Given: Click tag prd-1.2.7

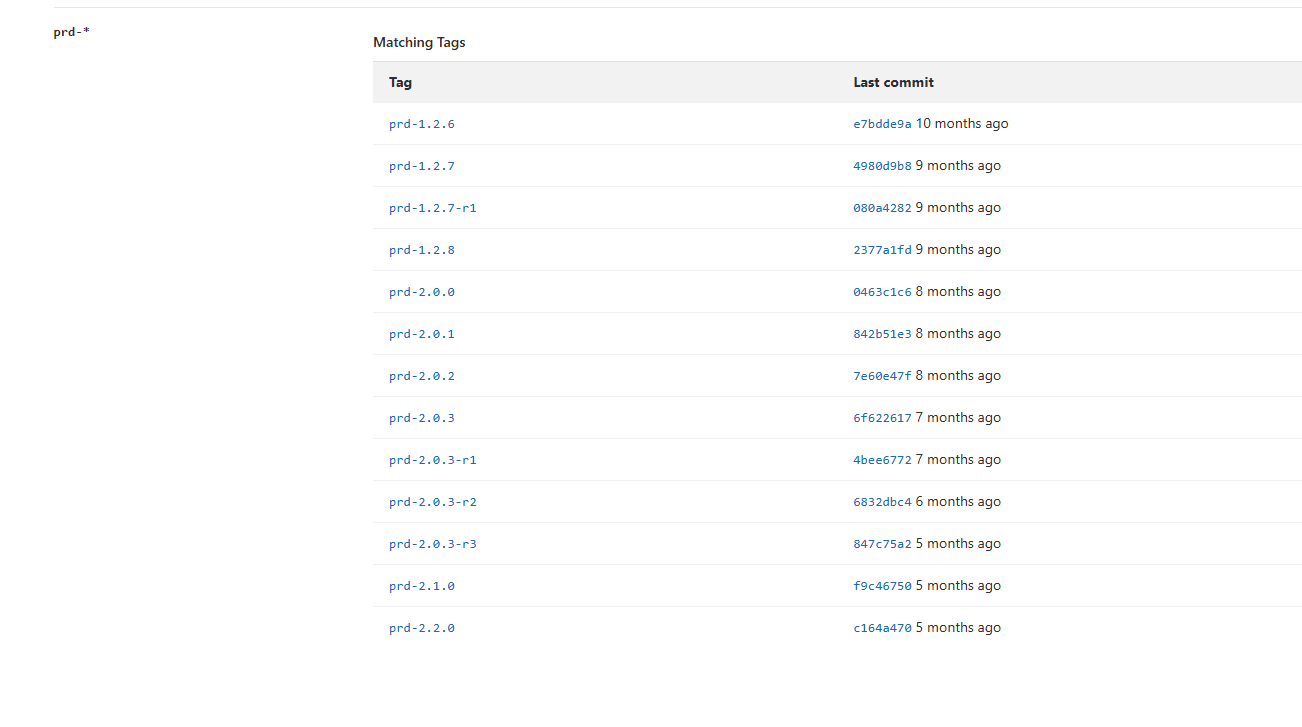Looking at the screenshot, I should click(x=421, y=166).
